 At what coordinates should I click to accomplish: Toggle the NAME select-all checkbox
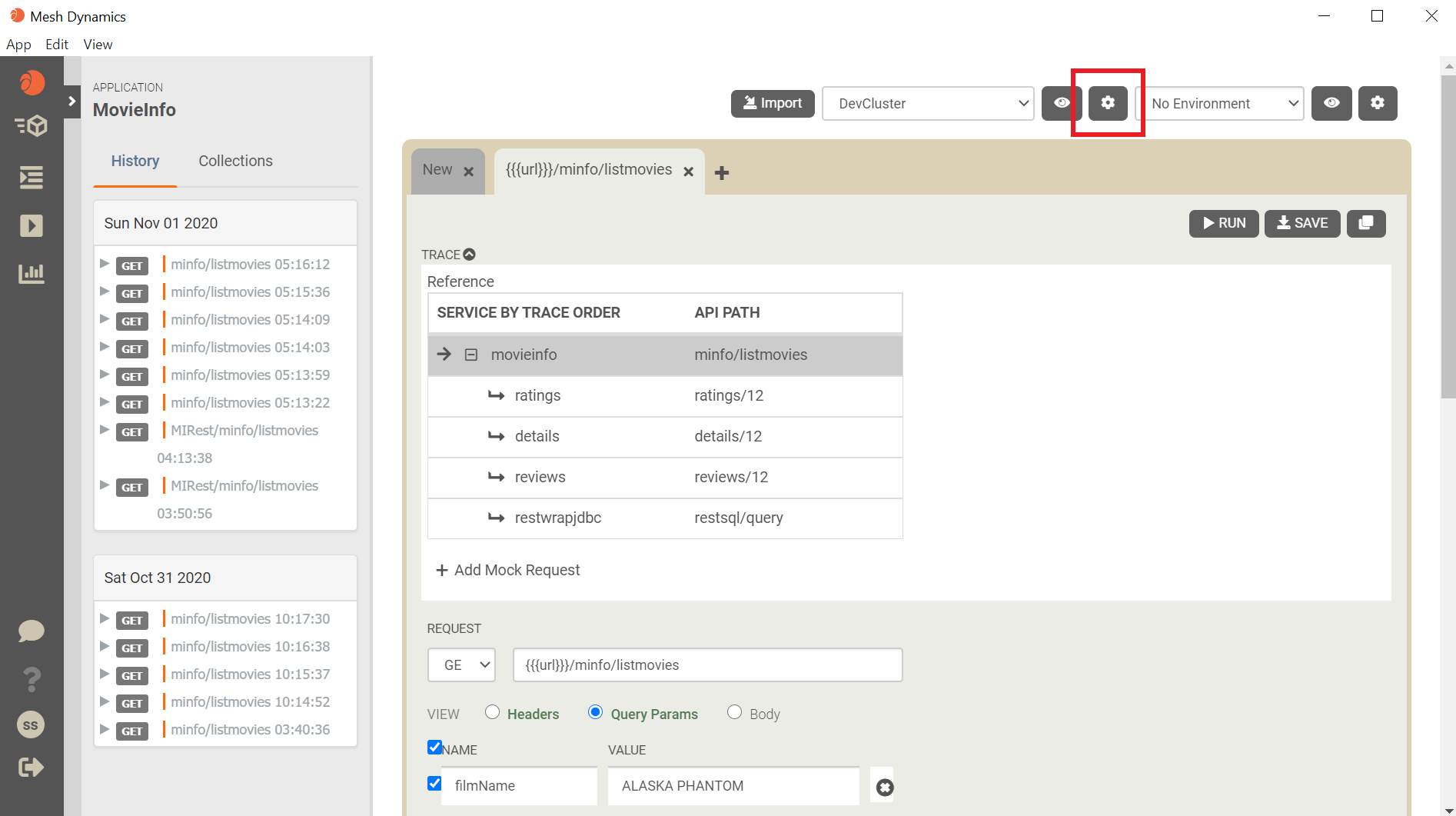click(434, 747)
